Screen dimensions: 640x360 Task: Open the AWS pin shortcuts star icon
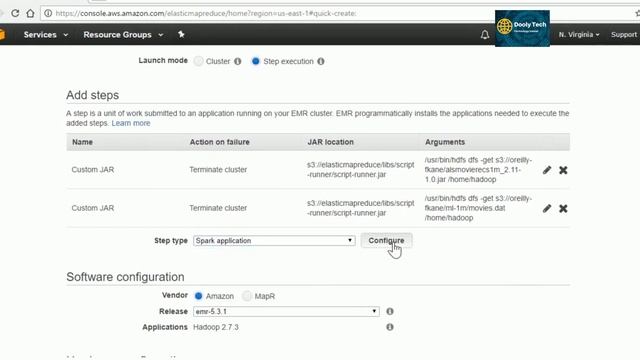coord(181,34)
